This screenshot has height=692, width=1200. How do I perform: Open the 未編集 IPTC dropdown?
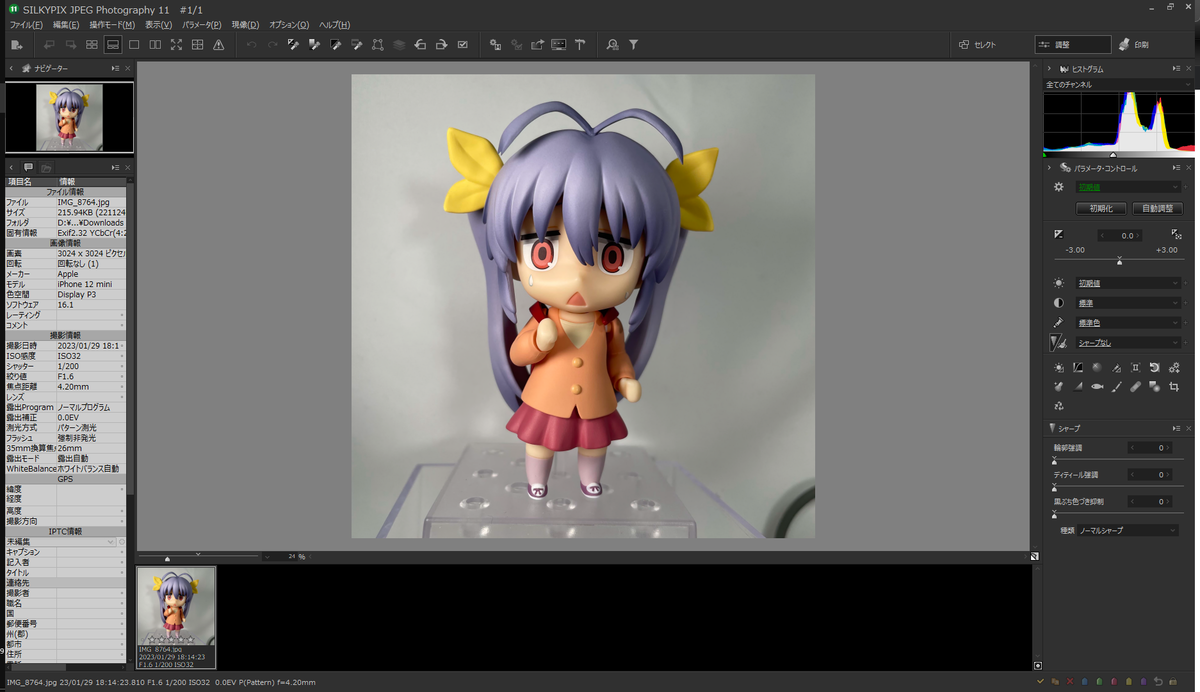point(61,541)
